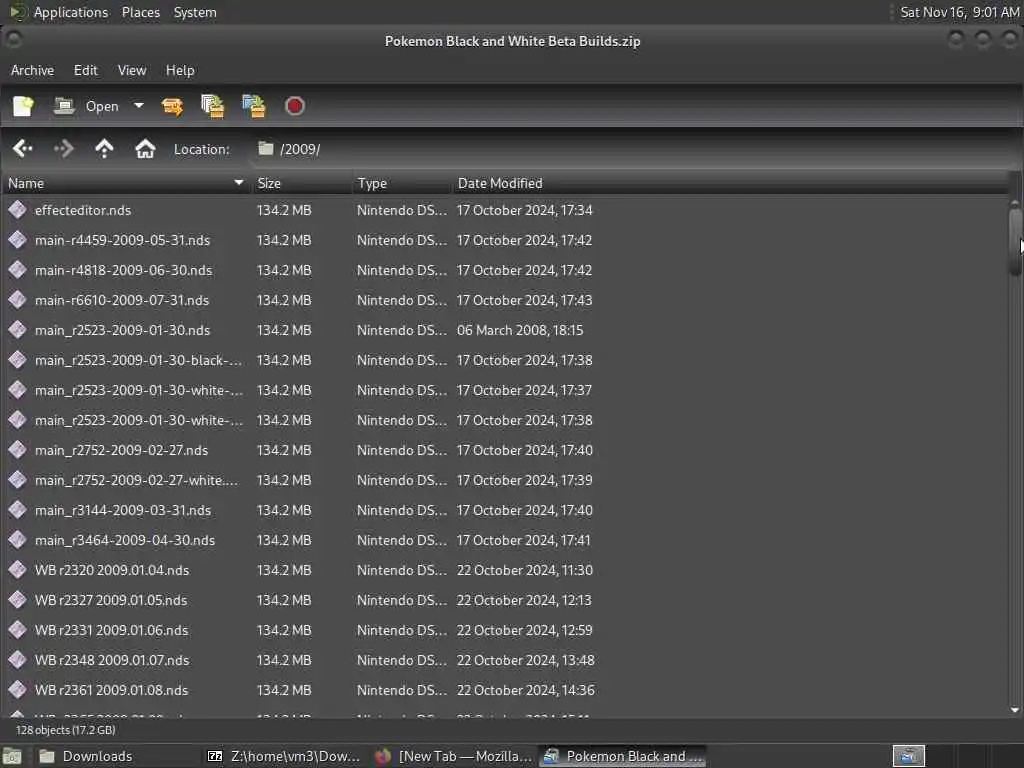1024x768 pixels.
Task: Click date 22 October 2024, 11:30
Action: pyautogui.click(x=525, y=570)
